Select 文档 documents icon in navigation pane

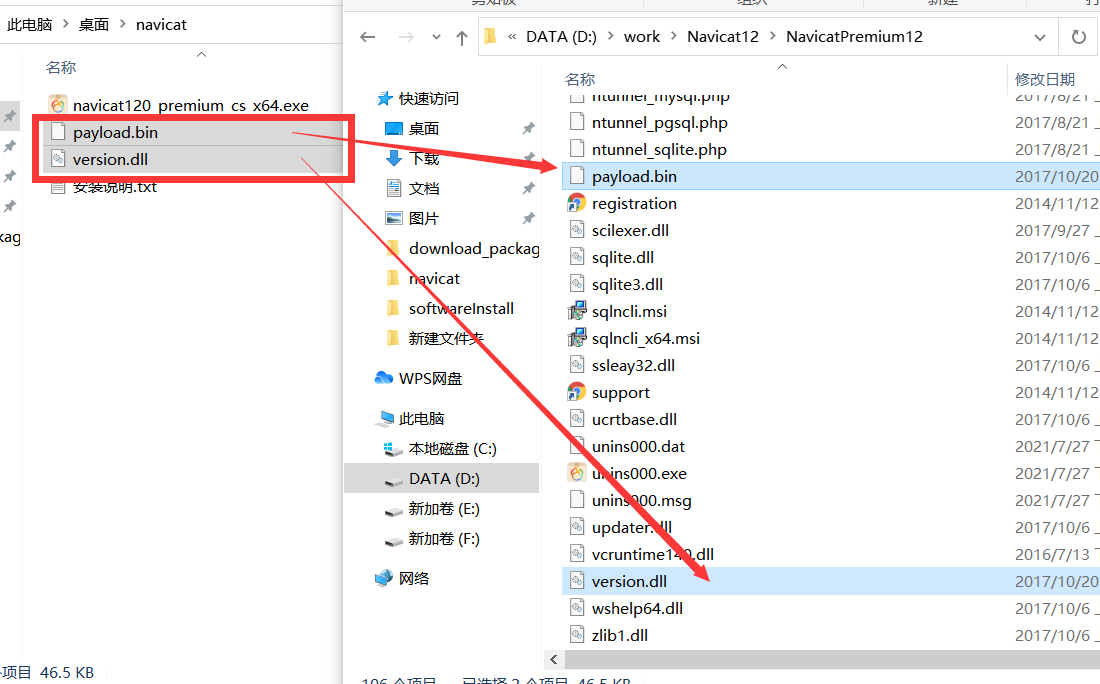pos(394,188)
